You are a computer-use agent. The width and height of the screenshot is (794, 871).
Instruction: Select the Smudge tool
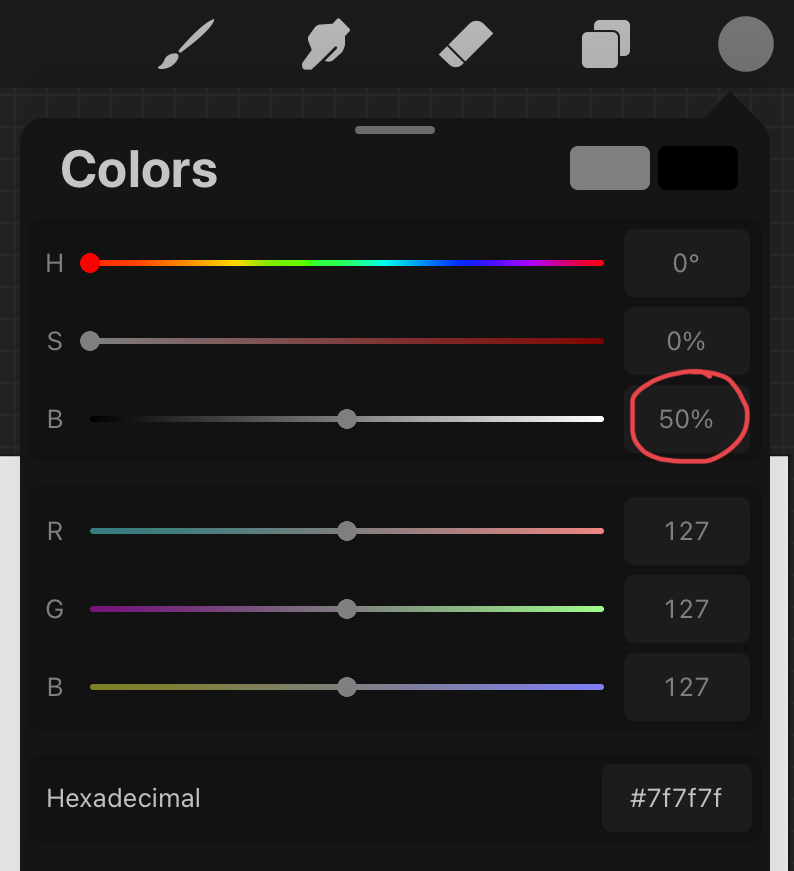click(x=326, y=46)
